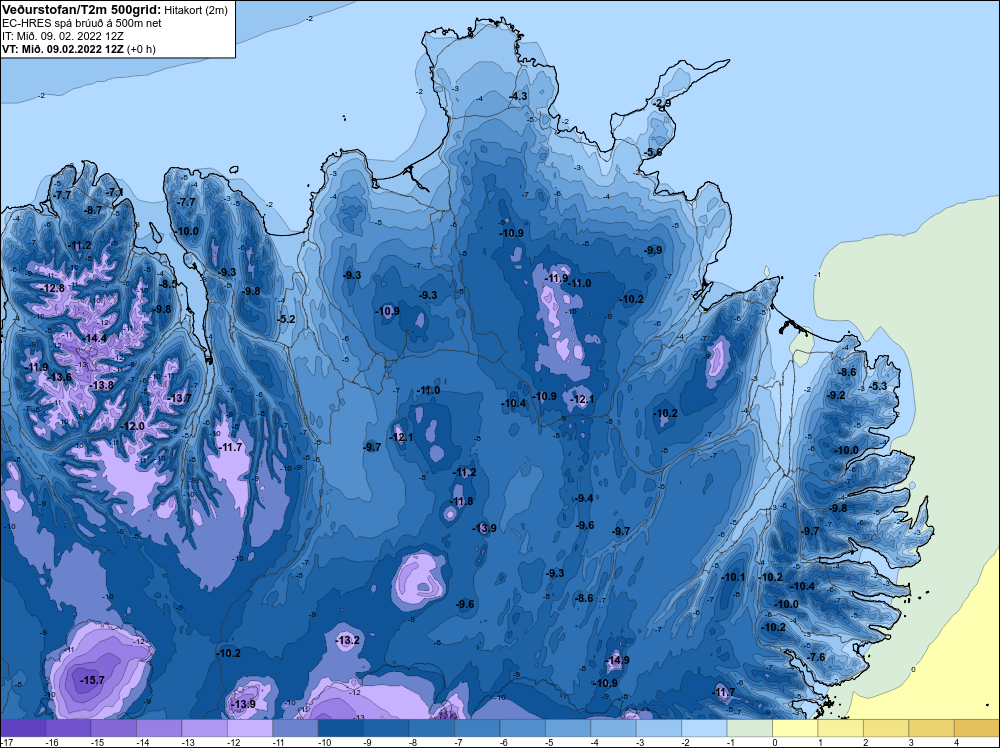This screenshot has height=748, width=1000.
Task: Click the legend label '-13'
Action: point(186,742)
